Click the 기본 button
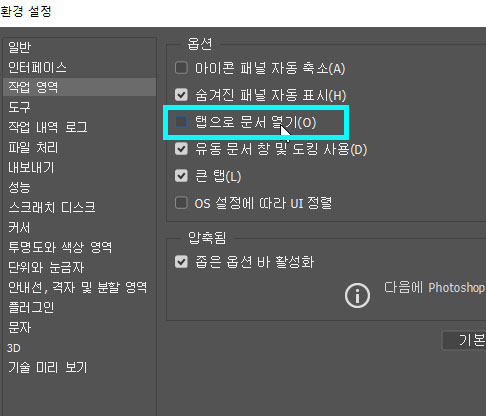Viewport: 486px width, 416px height. (x=464, y=340)
